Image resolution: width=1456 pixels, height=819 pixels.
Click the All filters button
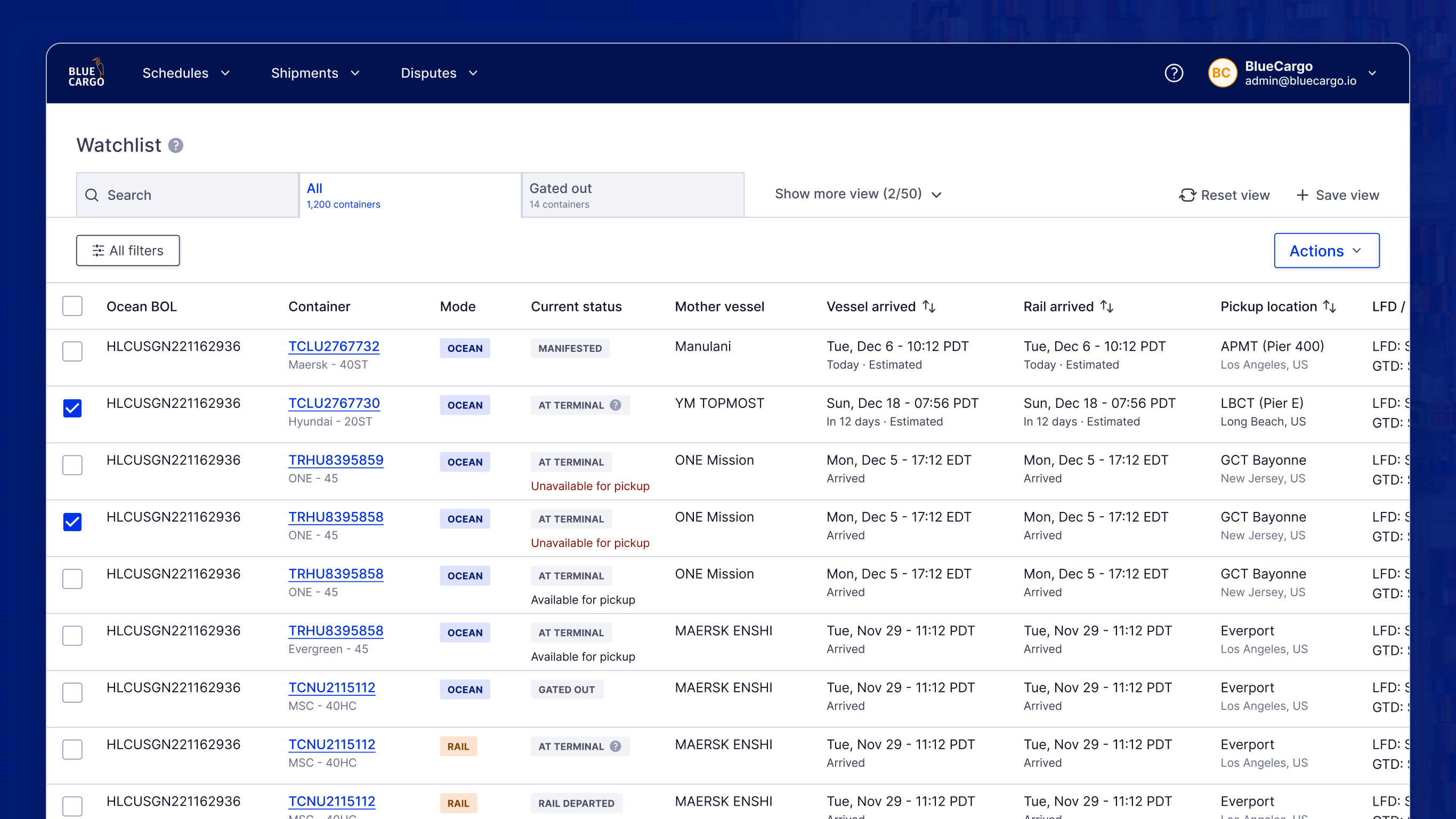[x=128, y=251]
